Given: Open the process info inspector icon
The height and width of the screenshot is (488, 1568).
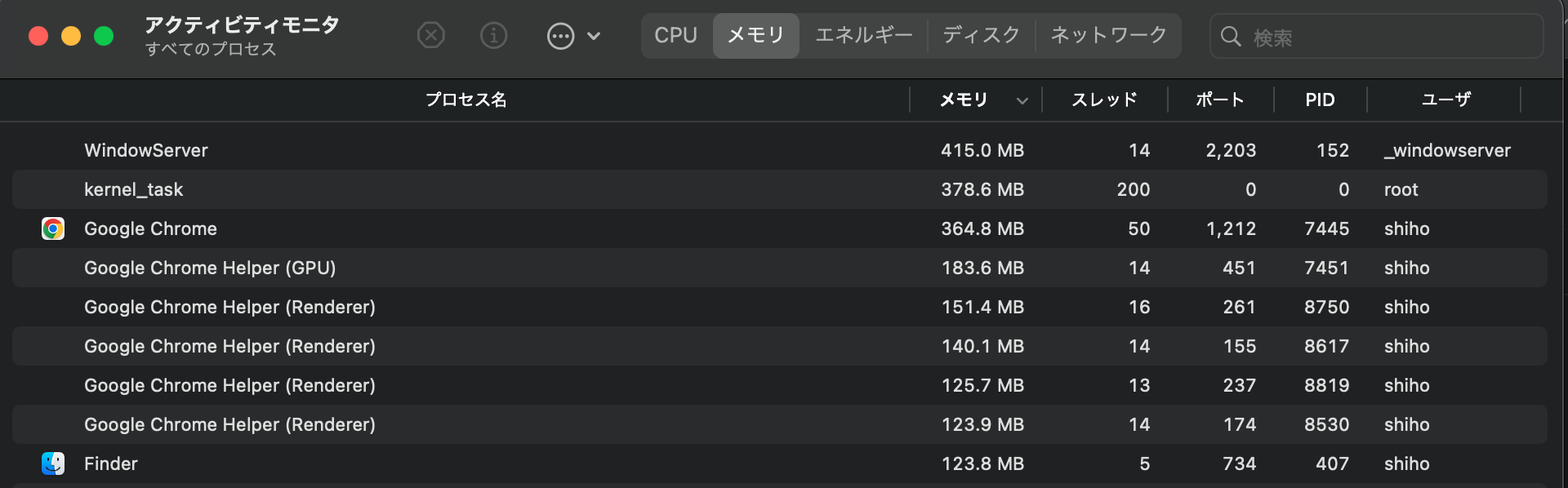Looking at the screenshot, I should coord(494,35).
